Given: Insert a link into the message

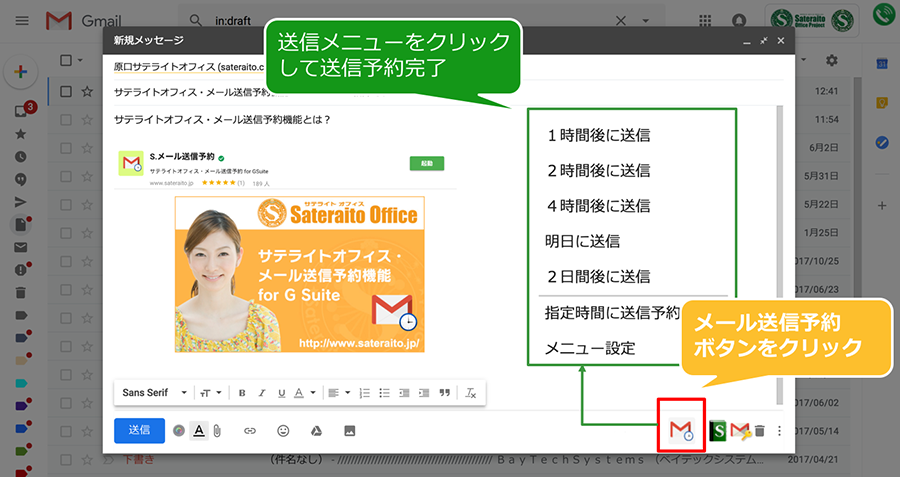Looking at the screenshot, I should click(250, 430).
